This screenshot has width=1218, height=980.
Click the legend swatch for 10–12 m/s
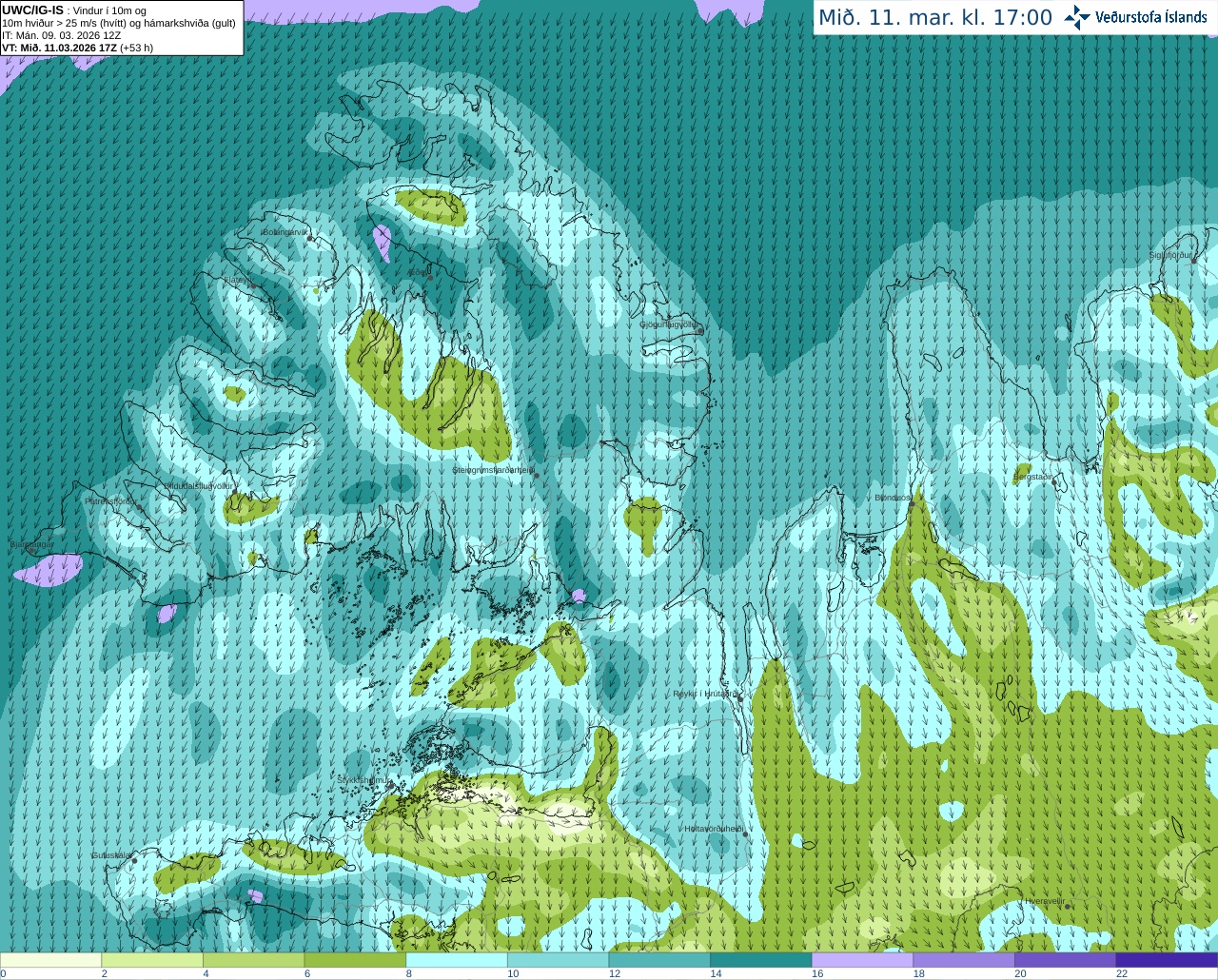pyautogui.click(x=558, y=959)
